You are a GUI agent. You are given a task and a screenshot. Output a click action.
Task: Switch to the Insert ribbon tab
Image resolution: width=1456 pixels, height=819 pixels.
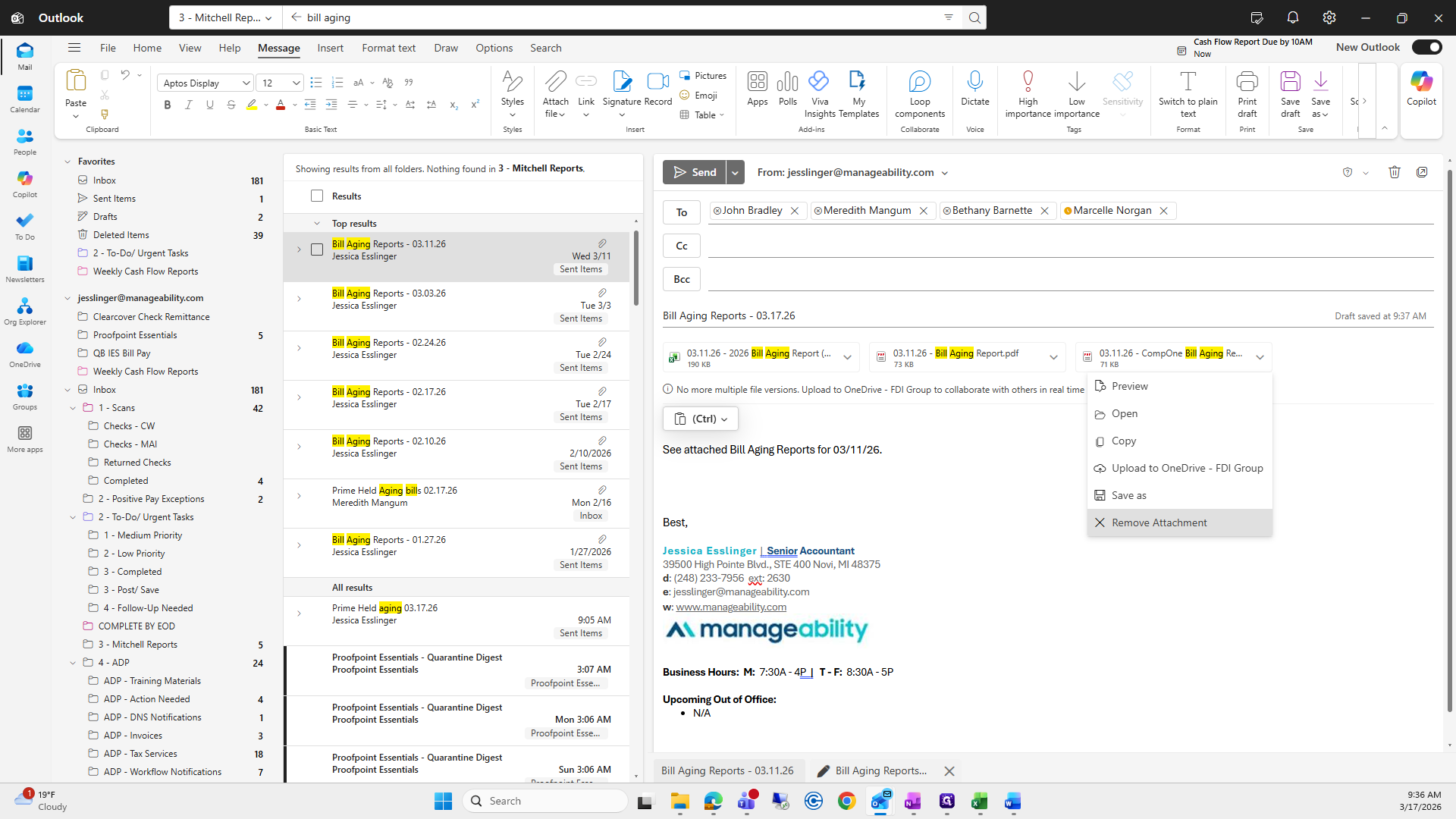(x=330, y=48)
